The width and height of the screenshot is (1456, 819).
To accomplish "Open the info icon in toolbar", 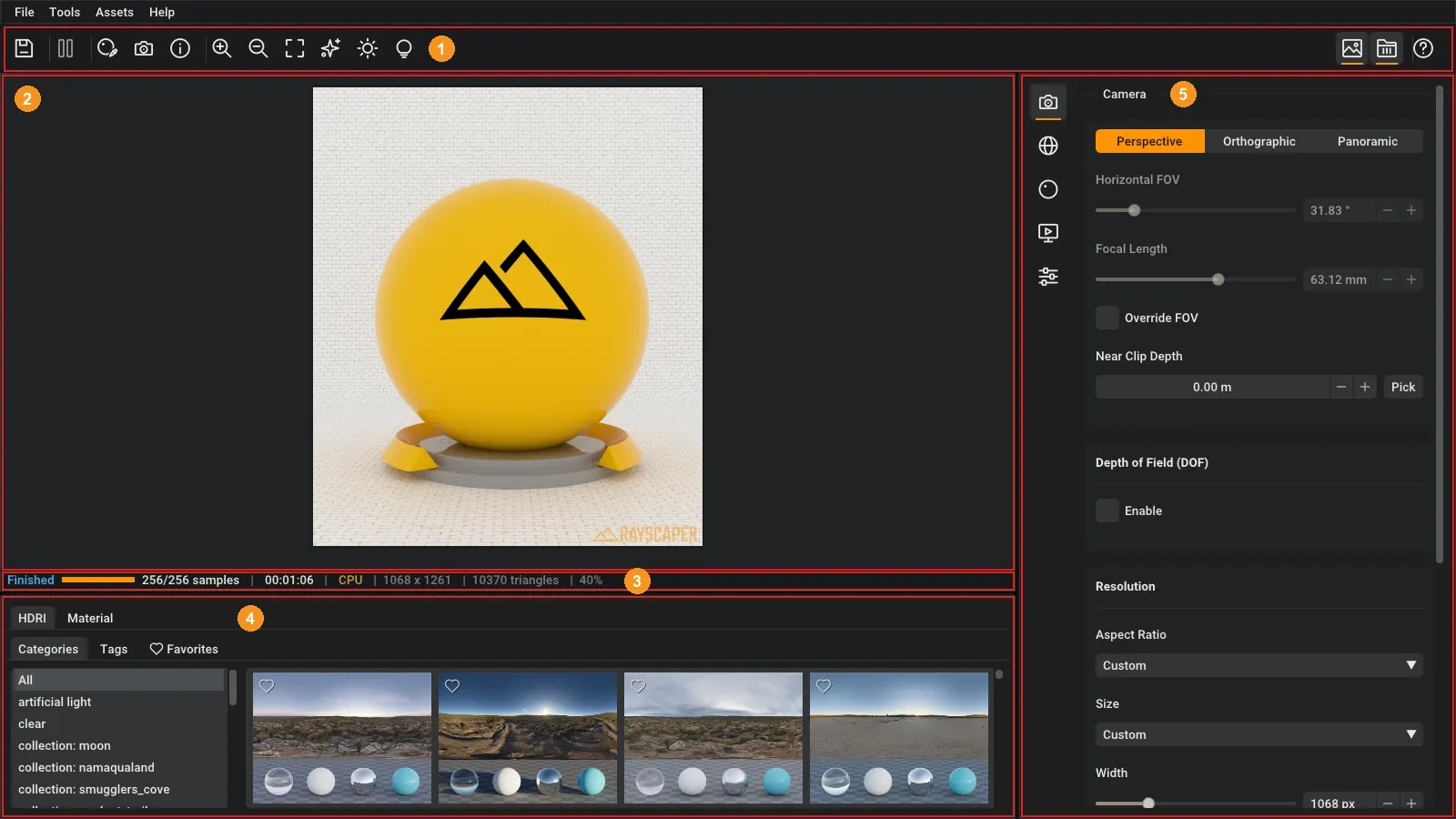I will click(x=180, y=48).
